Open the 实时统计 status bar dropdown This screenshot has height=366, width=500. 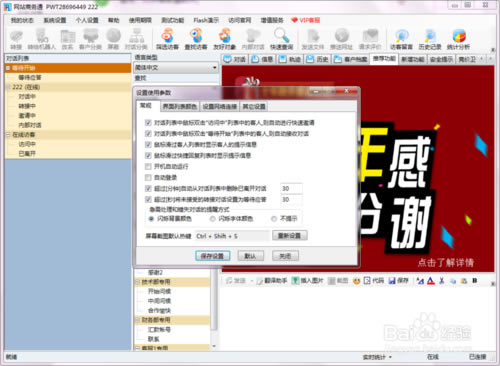[377, 357]
